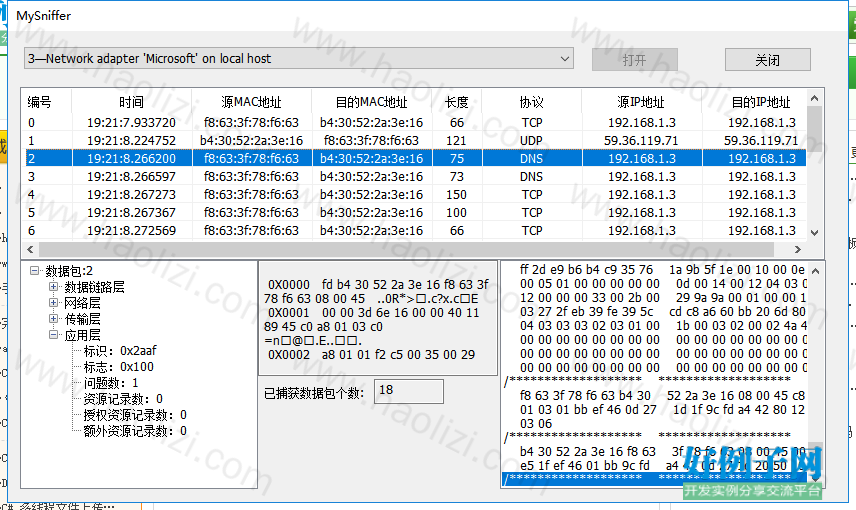The image size is (856, 510).
Task: Expand the 传输层 tree node
Action: pyautogui.click(x=54, y=318)
